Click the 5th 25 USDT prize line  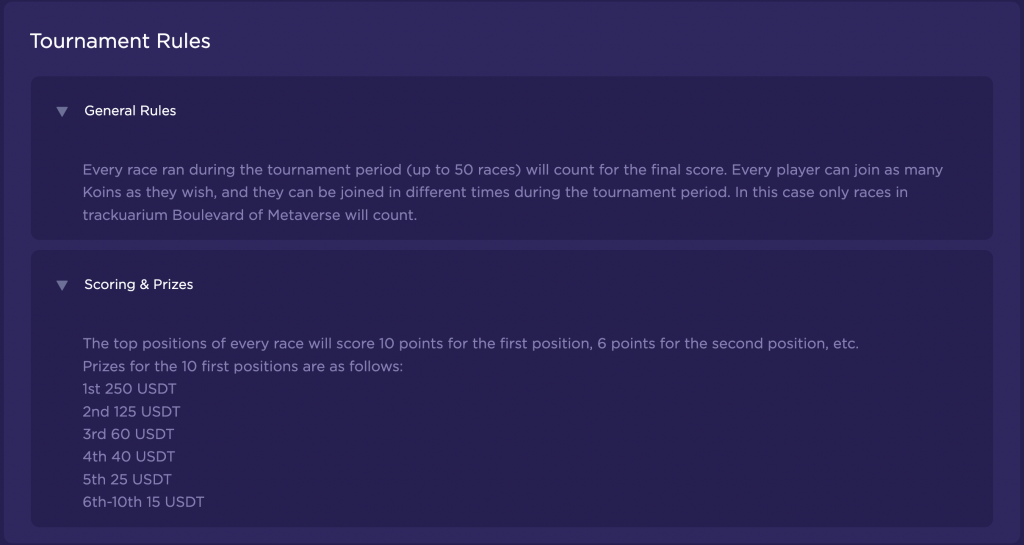coord(127,480)
